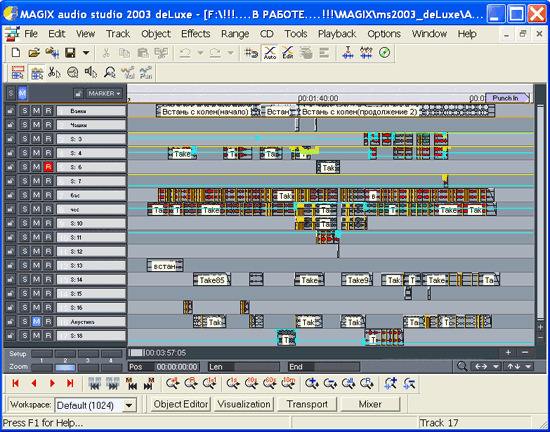550x432 pixels.
Task: Click the Object Editor button
Action: 181,404
